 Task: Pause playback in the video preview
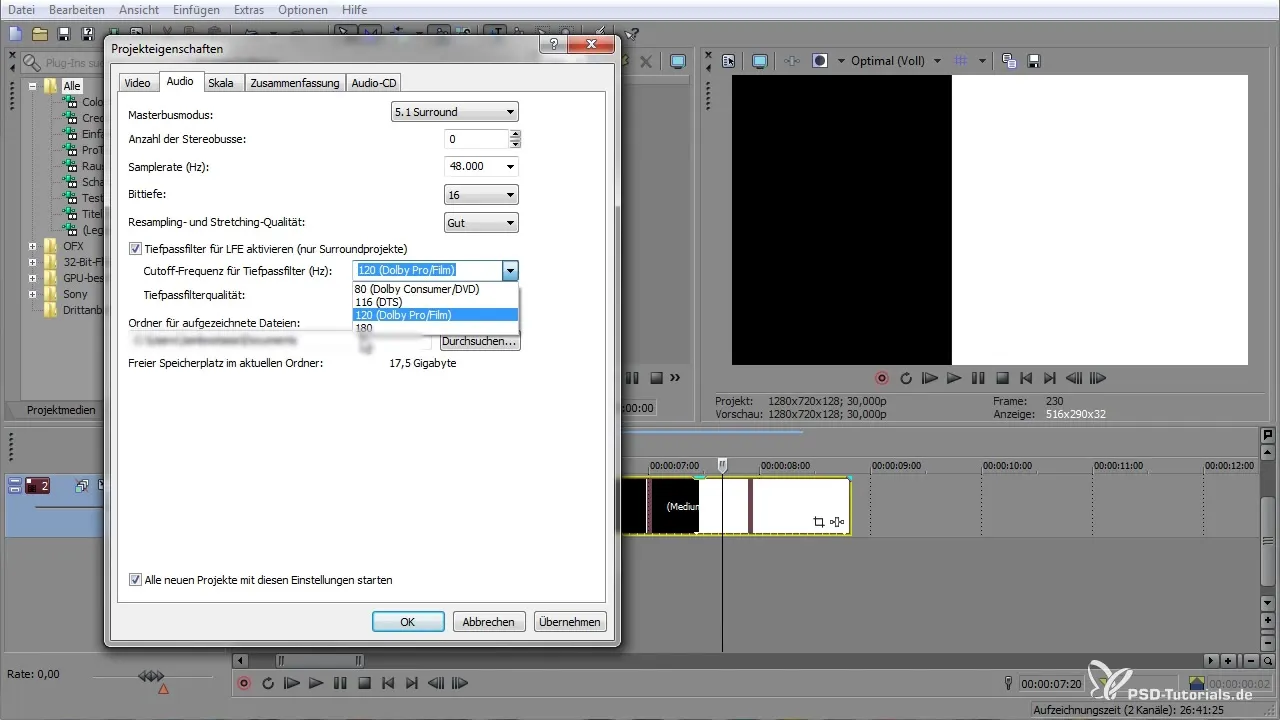[x=978, y=378]
